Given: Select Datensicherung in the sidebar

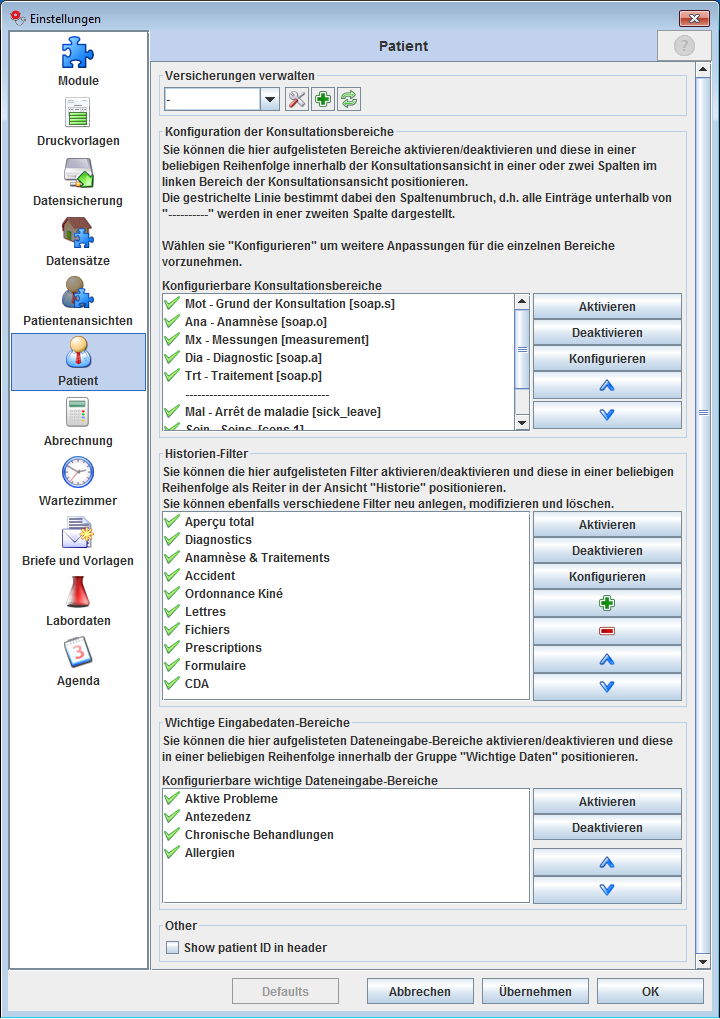Looking at the screenshot, I should pyautogui.click(x=78, y=182).
